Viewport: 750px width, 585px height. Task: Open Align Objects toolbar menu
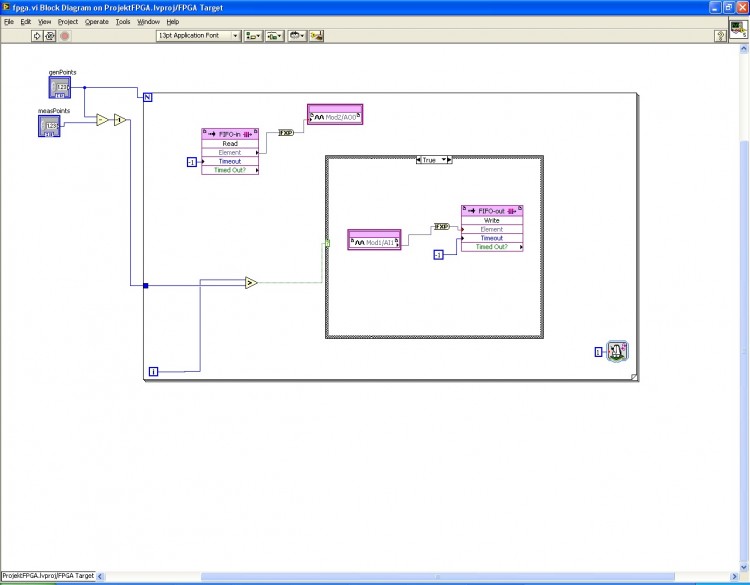(x=253, y=36)
